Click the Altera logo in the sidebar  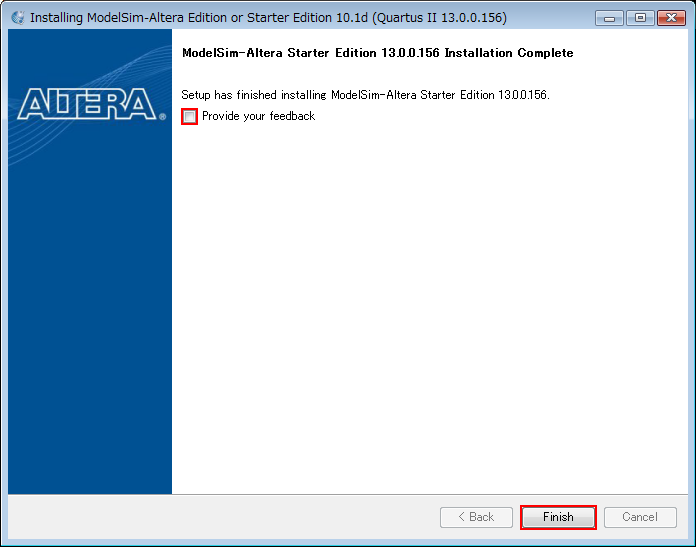click(x=91, y=104)
